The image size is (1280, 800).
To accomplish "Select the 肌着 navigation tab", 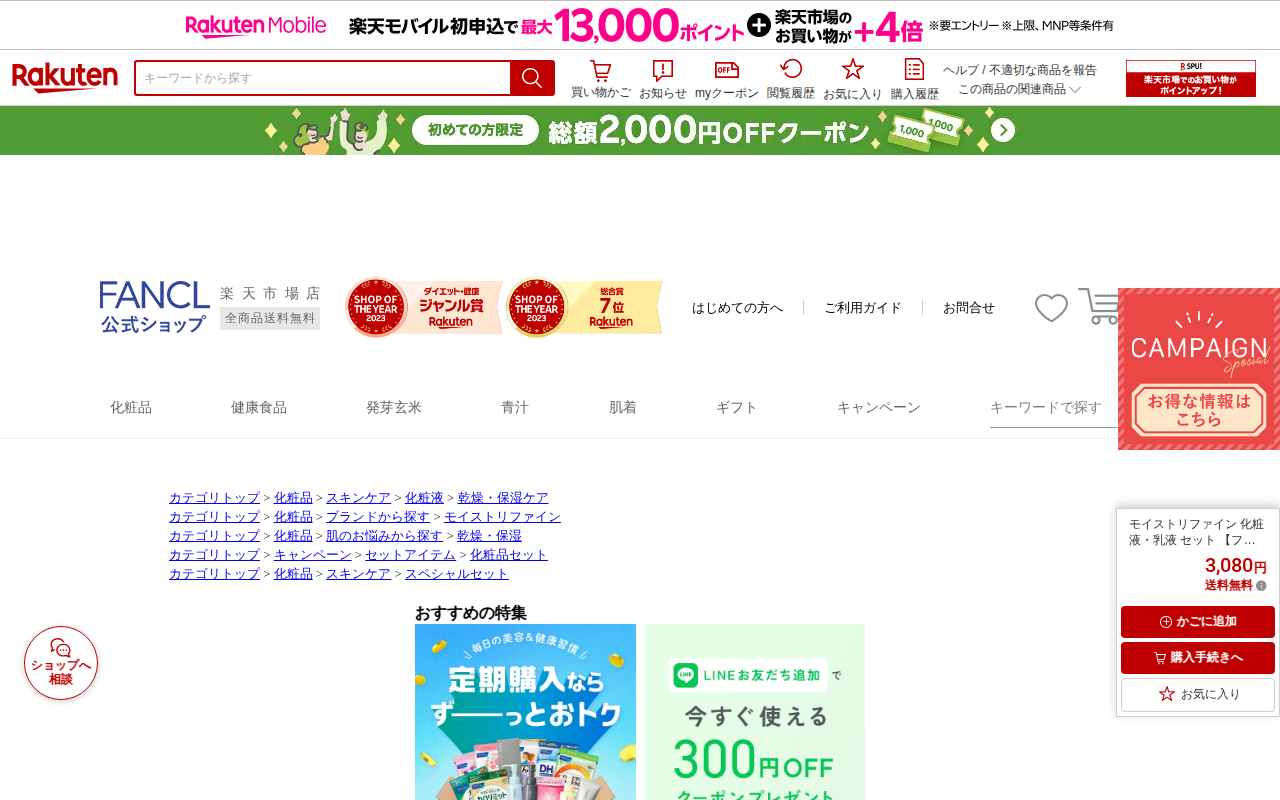I will coord(623,407).
